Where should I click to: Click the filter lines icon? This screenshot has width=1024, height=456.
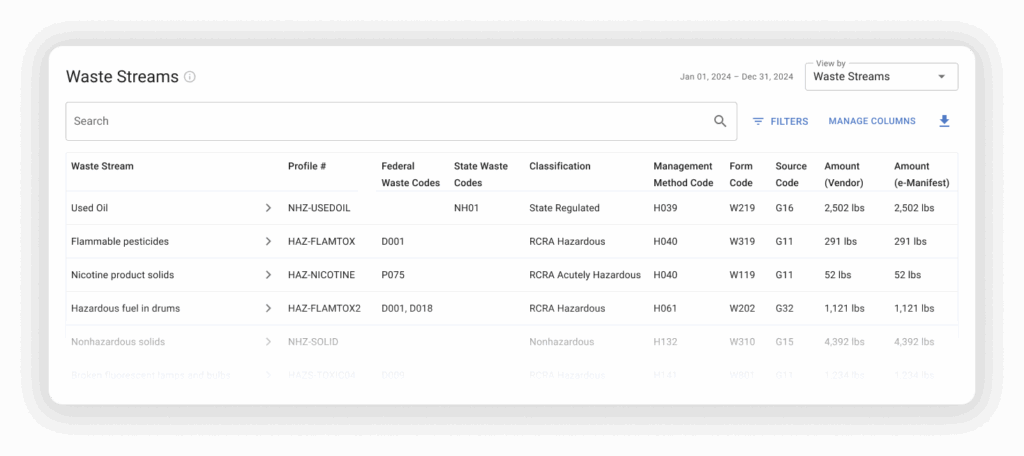(x=758, y=121)
